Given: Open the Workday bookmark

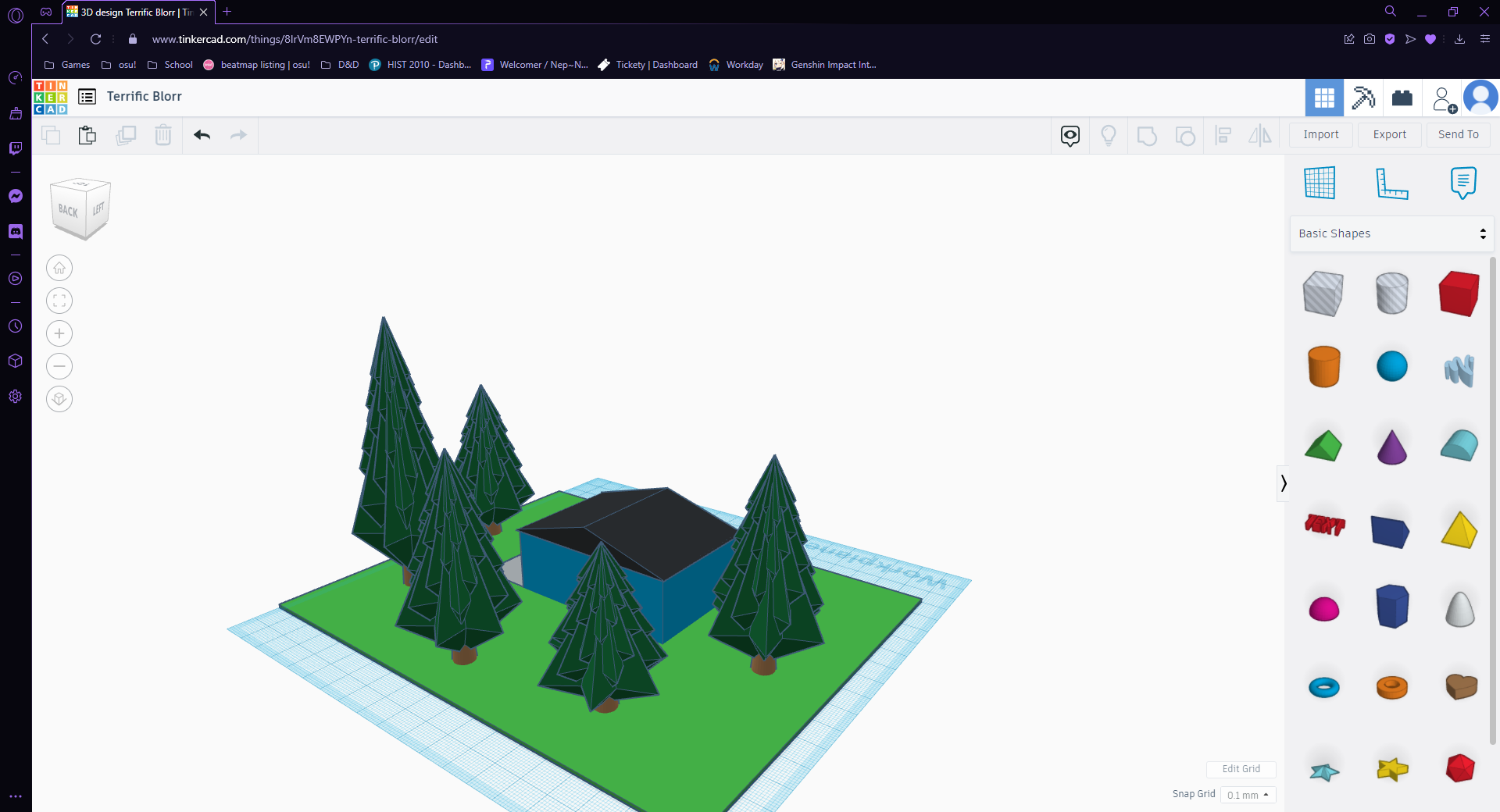Looking at the screenshot, I should click(736, 65).
